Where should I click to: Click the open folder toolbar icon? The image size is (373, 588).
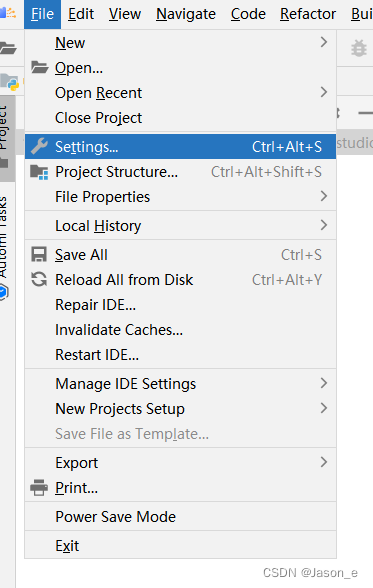[x=7, y=48]
